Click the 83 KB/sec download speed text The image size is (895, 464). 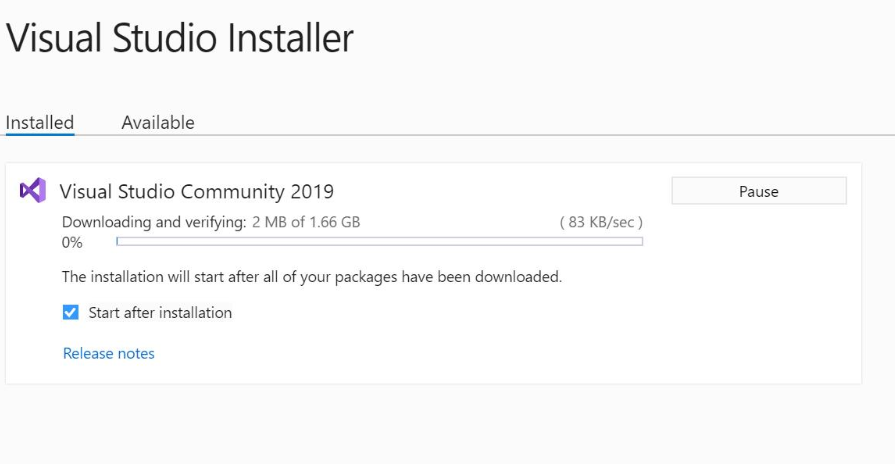point(601,222)
